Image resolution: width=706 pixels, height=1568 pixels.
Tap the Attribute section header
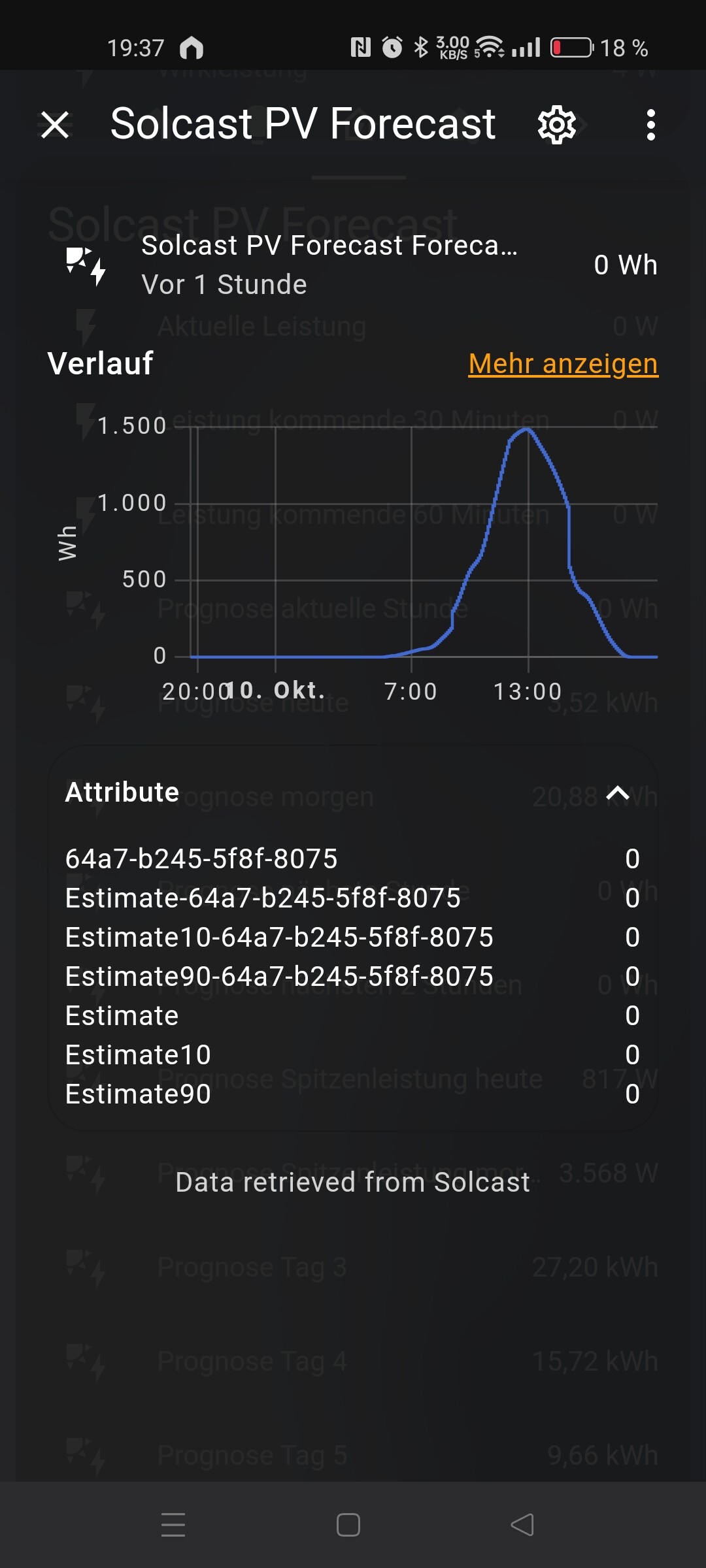[x=122, y=792]
